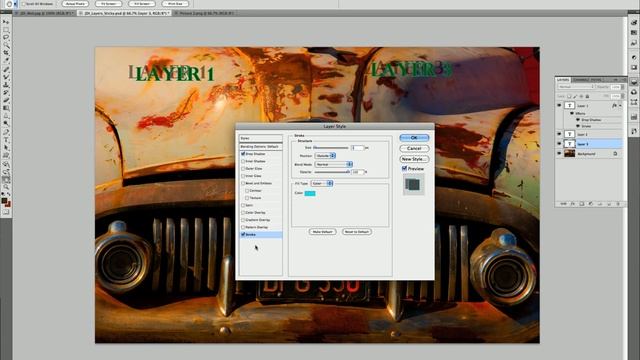
Task: Open the Position dropdown in Stroke settings
Action: 325,156
